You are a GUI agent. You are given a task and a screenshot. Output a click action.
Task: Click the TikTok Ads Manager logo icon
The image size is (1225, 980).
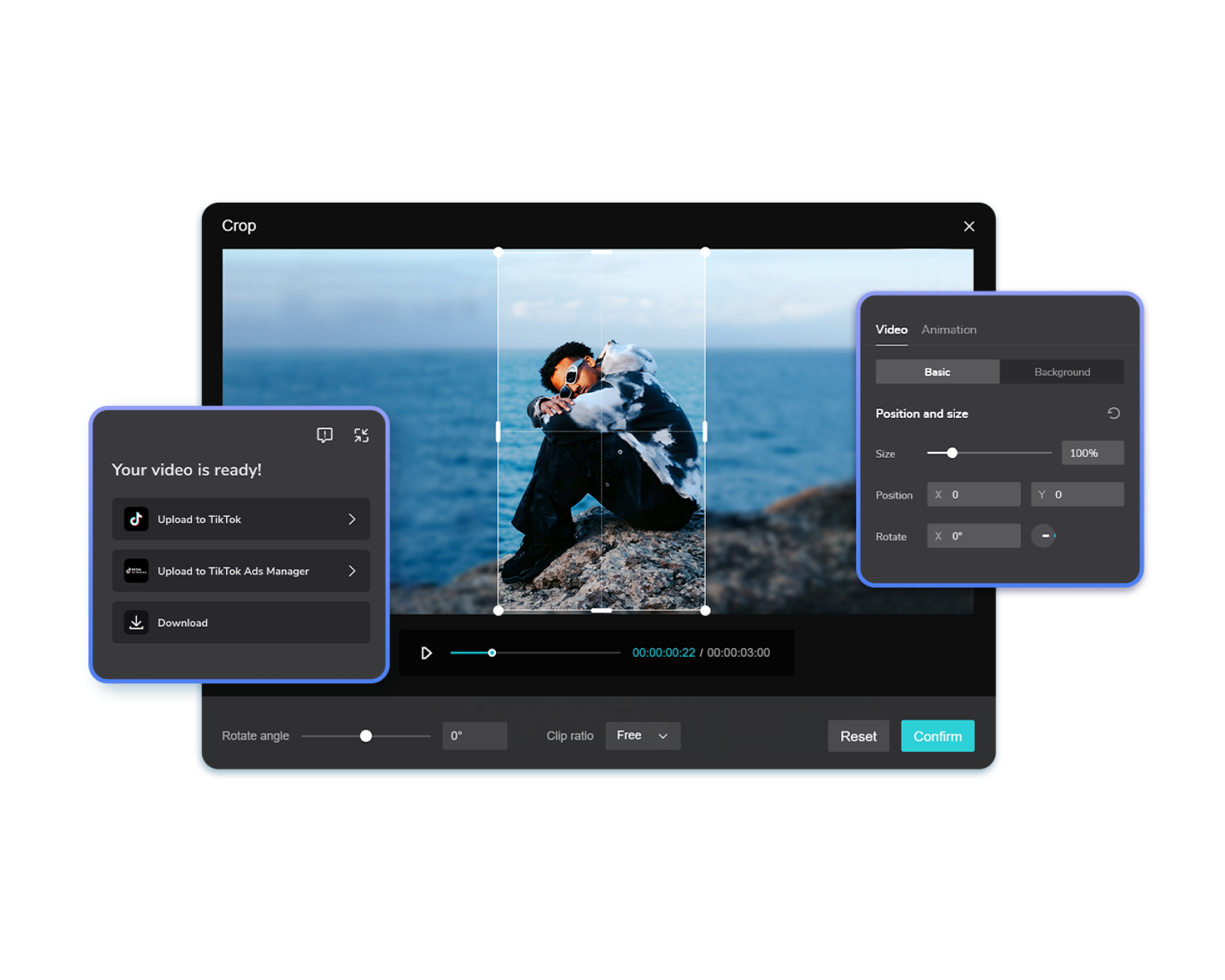point(136,571)
